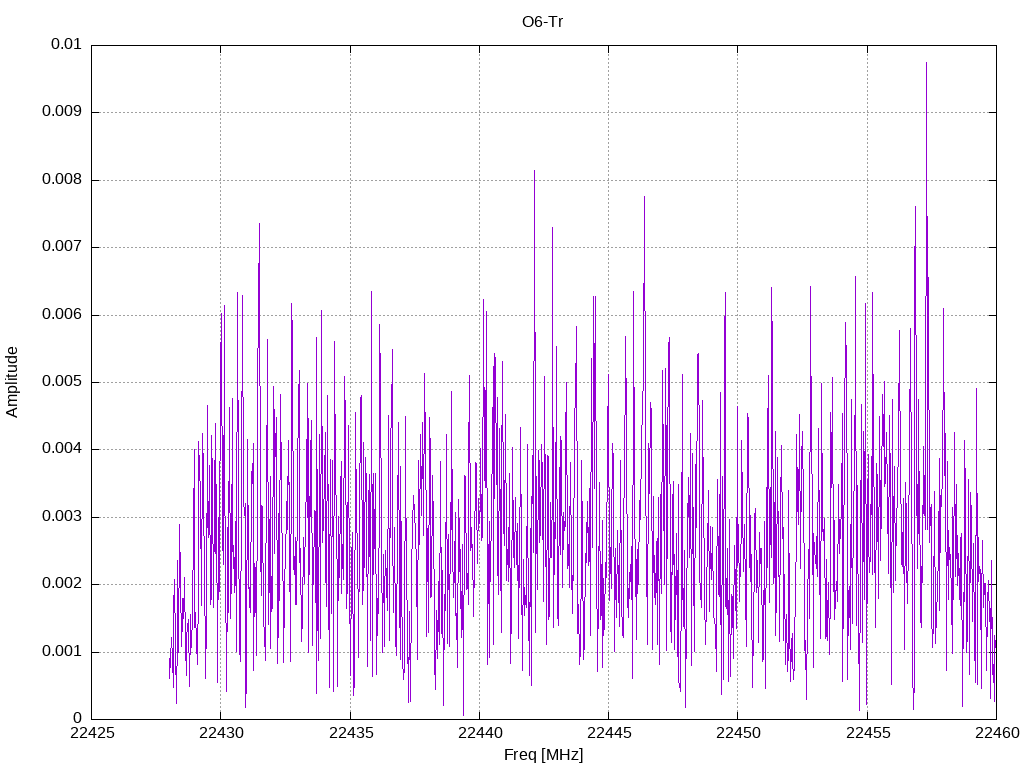Click the 22460 x-axis tick label
The image size is (1024, 768).
(x=997, y=733)
